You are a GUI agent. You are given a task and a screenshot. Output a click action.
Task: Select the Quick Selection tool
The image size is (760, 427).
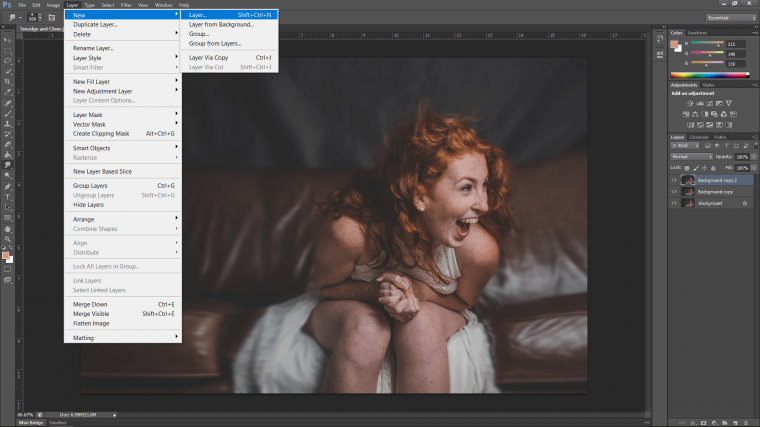[7, 71]
